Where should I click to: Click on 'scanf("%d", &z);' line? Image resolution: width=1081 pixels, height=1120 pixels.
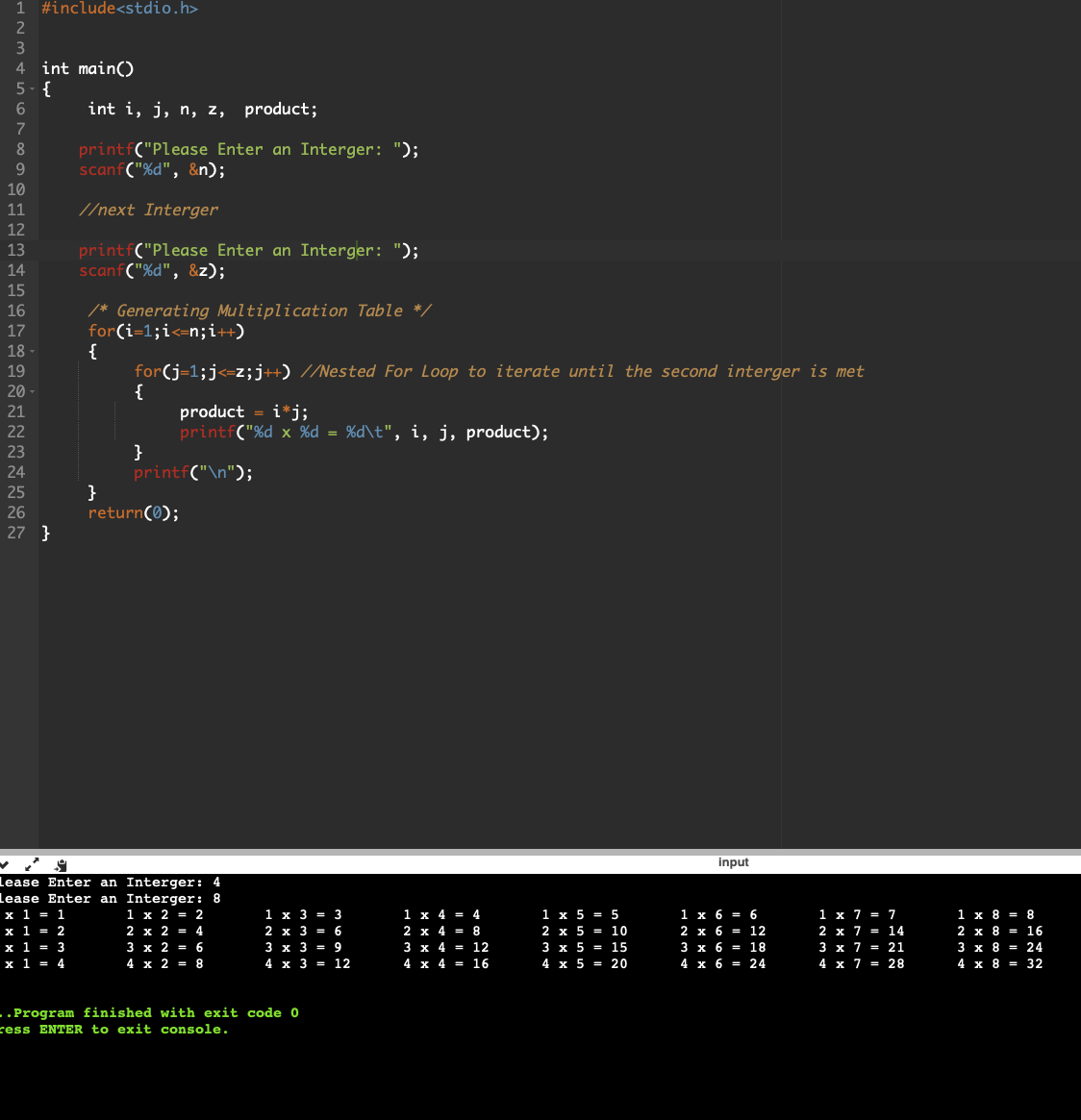pos(152,271)
